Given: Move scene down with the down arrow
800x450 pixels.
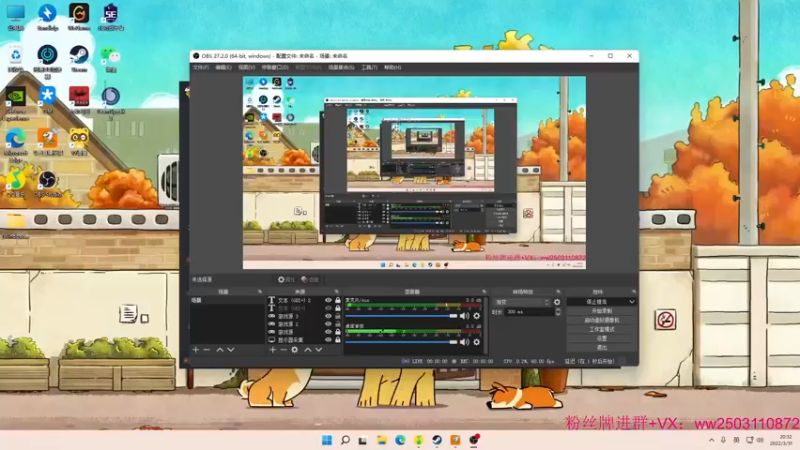Looking at the screenshot, I should [x=231, y=350].
